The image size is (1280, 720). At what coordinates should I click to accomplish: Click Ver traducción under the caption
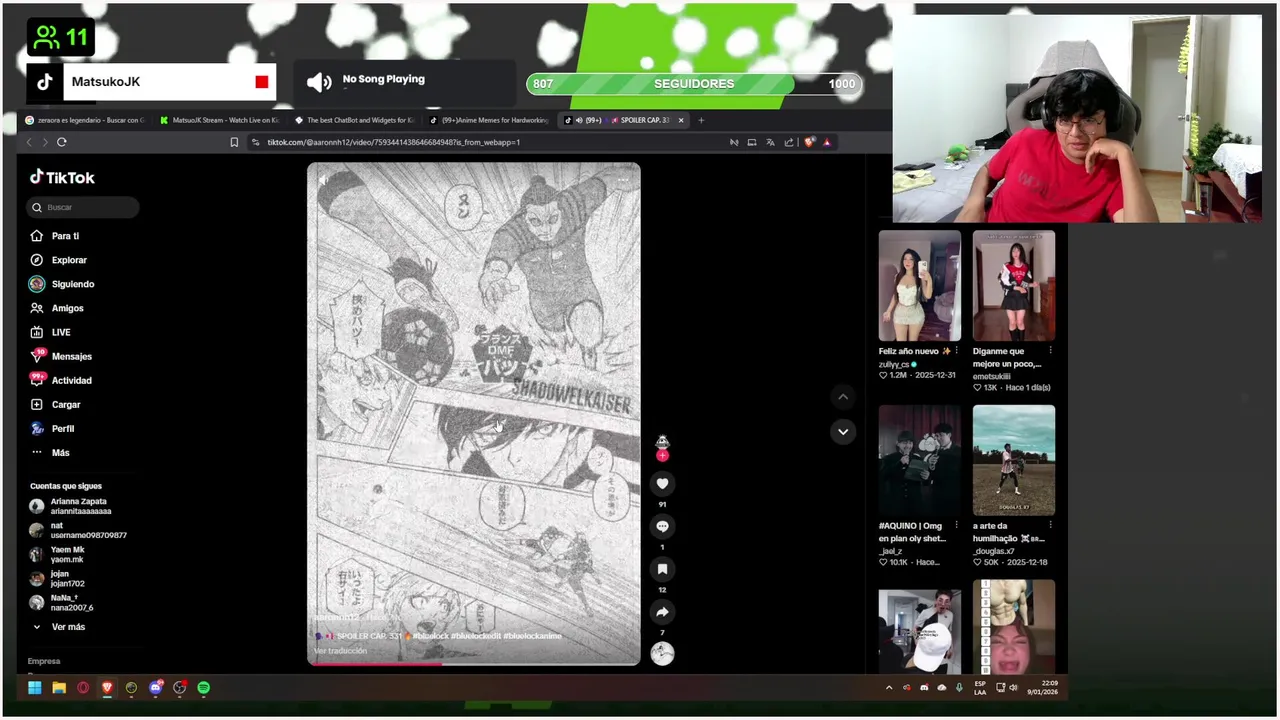(340, 651)
